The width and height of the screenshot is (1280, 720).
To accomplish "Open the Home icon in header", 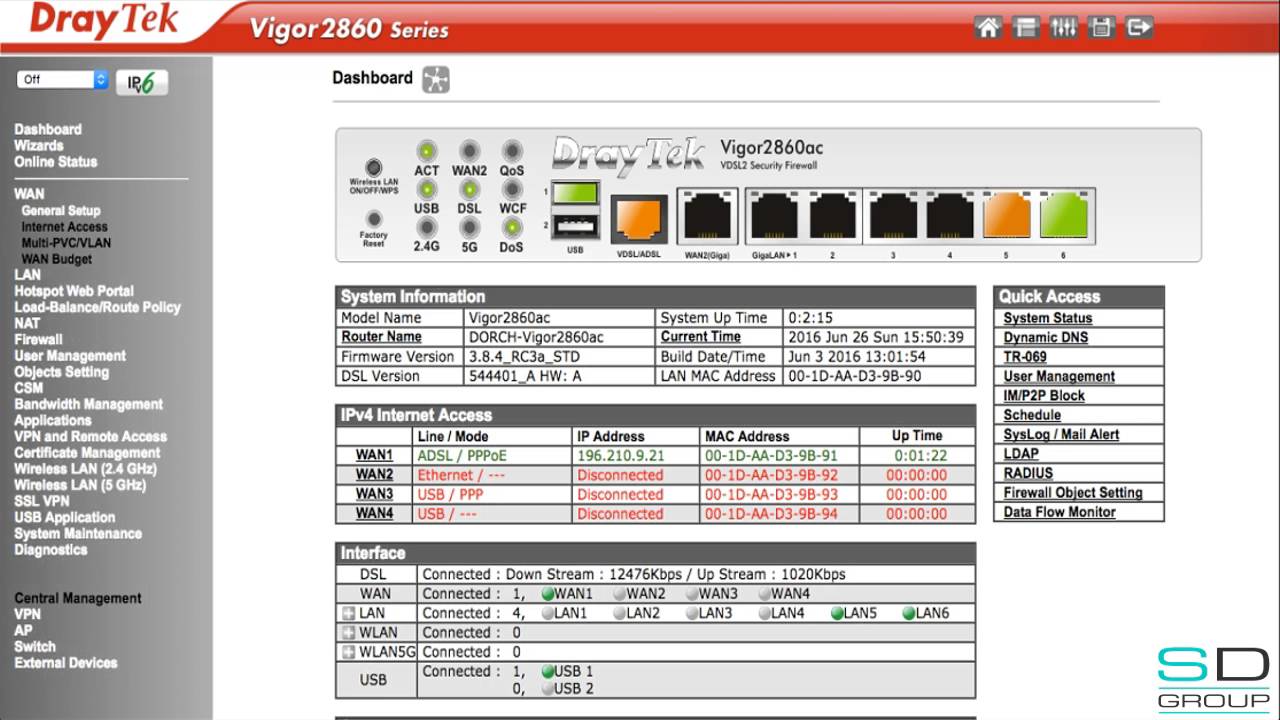I will click(988, 28).
